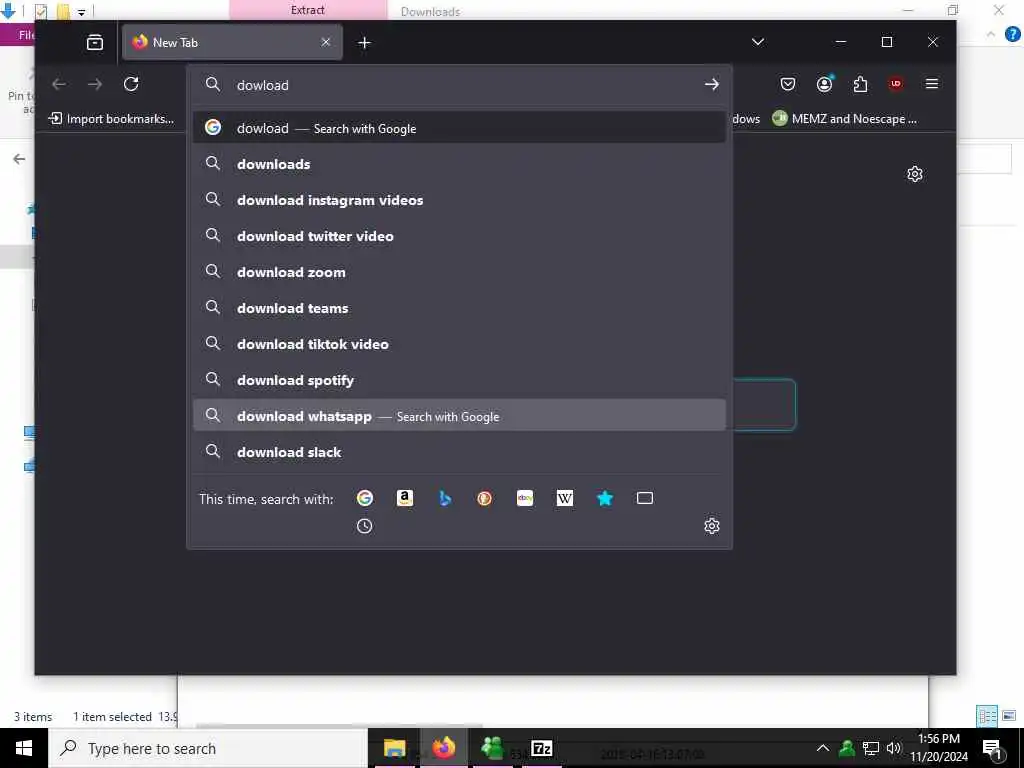The height and width of the screenshot is (768, 1024).
Task: Collapse the File Explorer ribbon chevron
Action: 991,35
